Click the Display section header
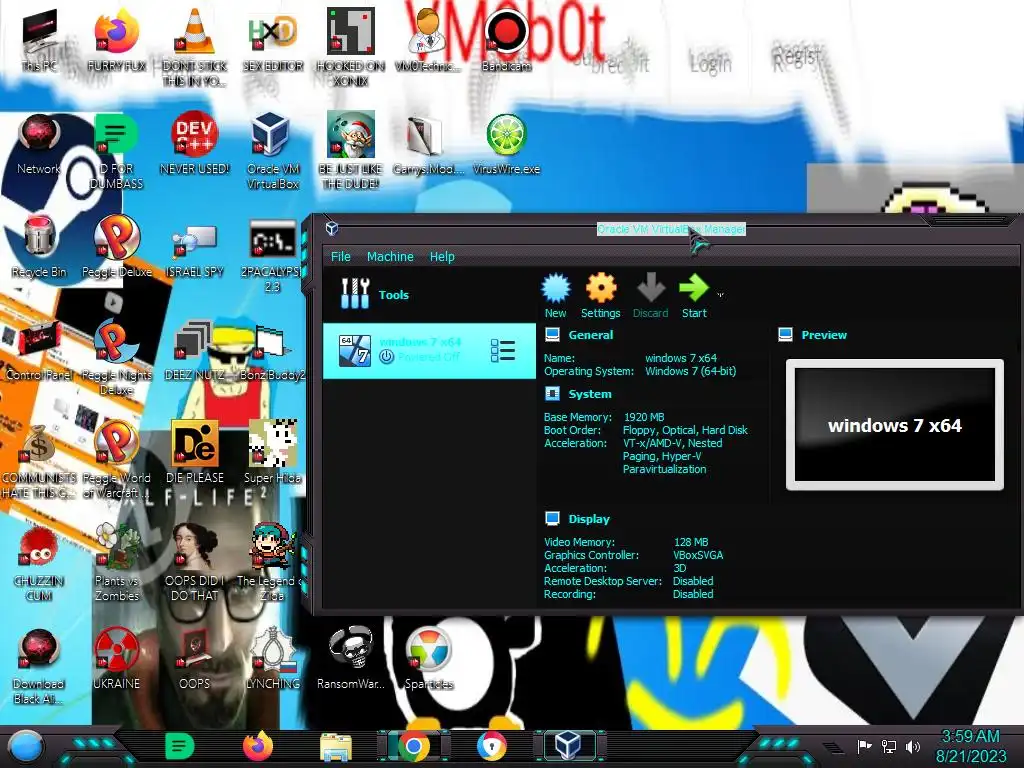This screenshot has width=1024, height=768. pyautogui.click(x=588, y=519)
